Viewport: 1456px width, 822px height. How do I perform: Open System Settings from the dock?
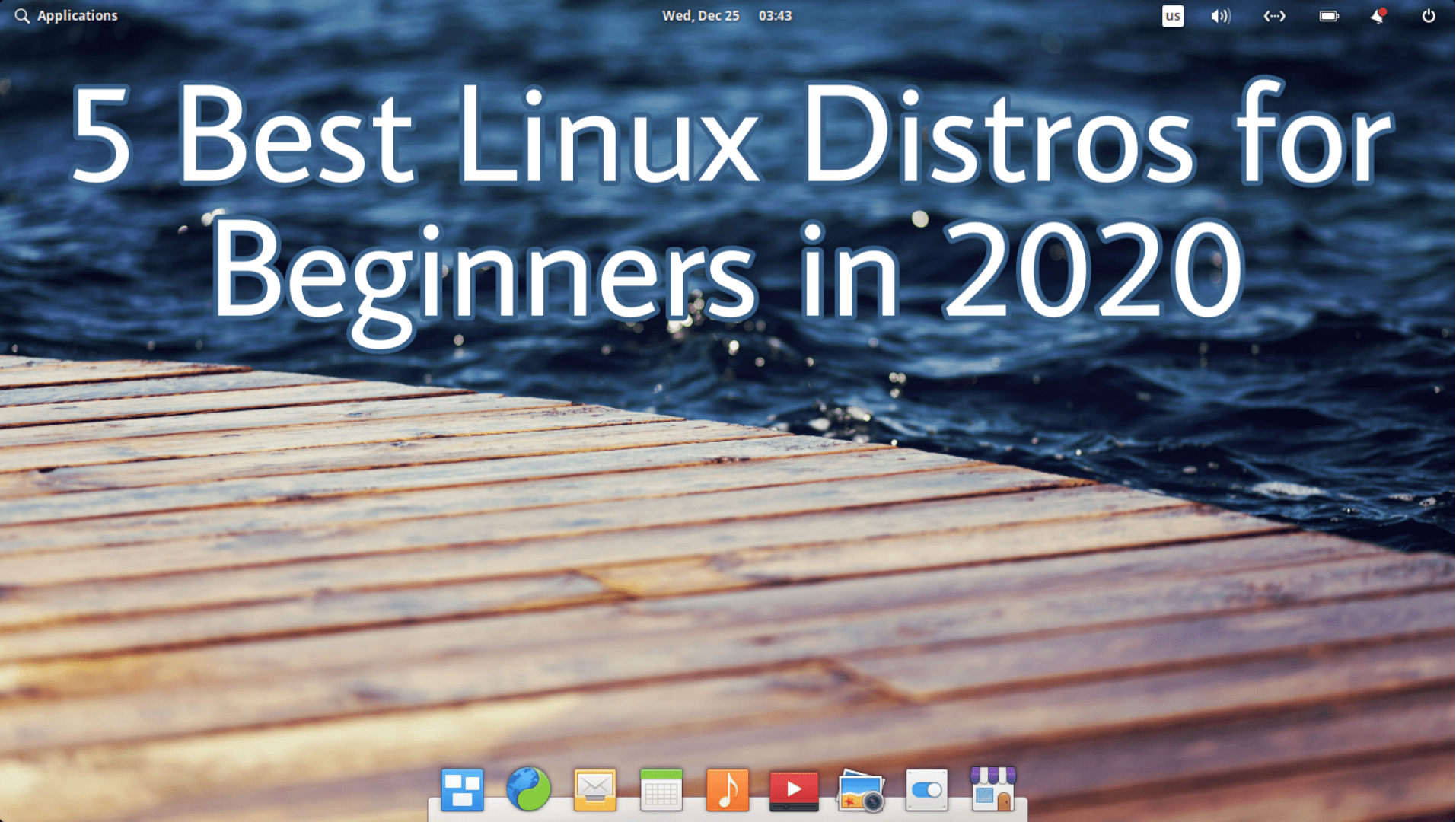(x=926, y=790)
